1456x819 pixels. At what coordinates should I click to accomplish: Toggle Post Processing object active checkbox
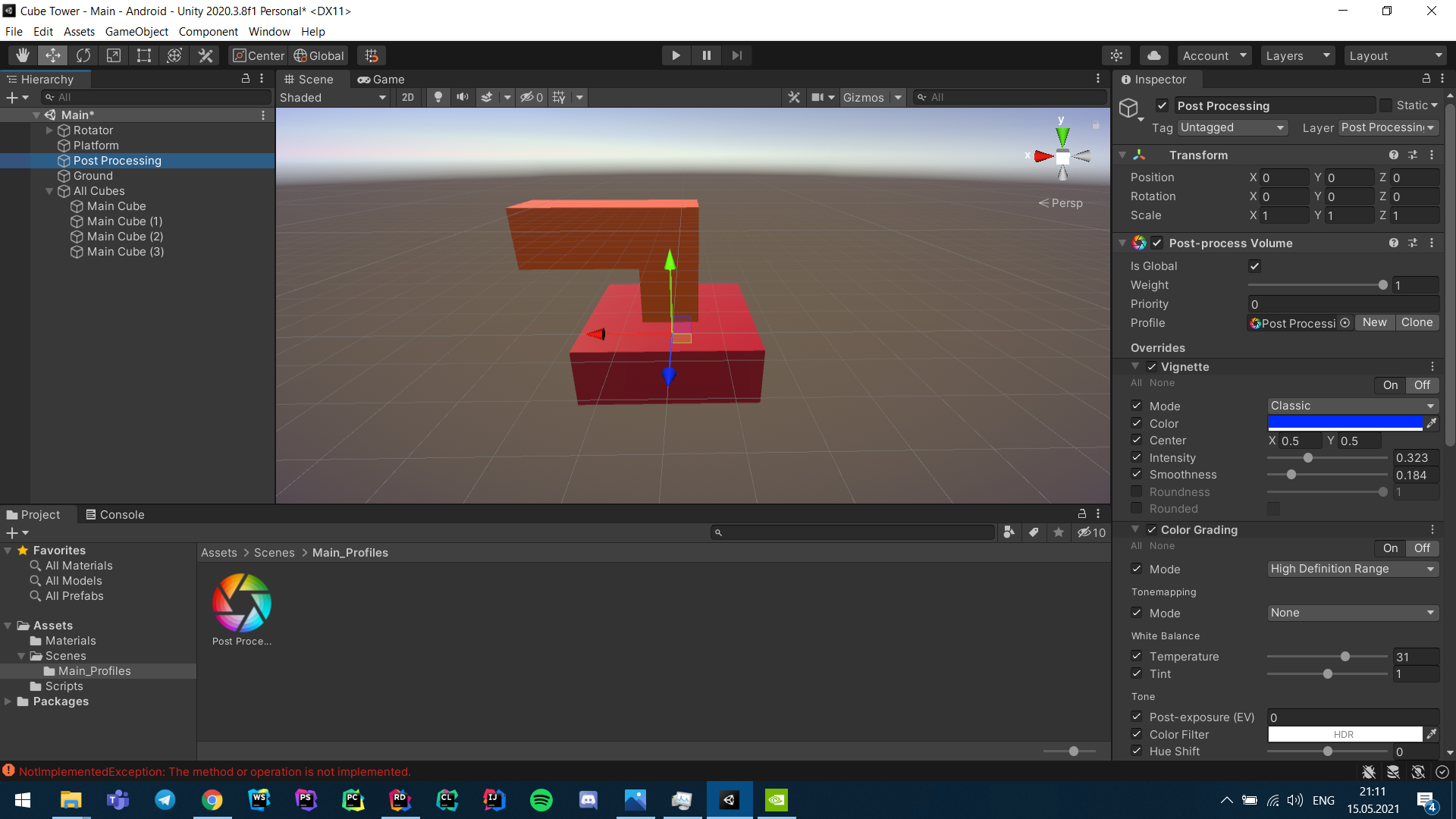click(1162, 105)
